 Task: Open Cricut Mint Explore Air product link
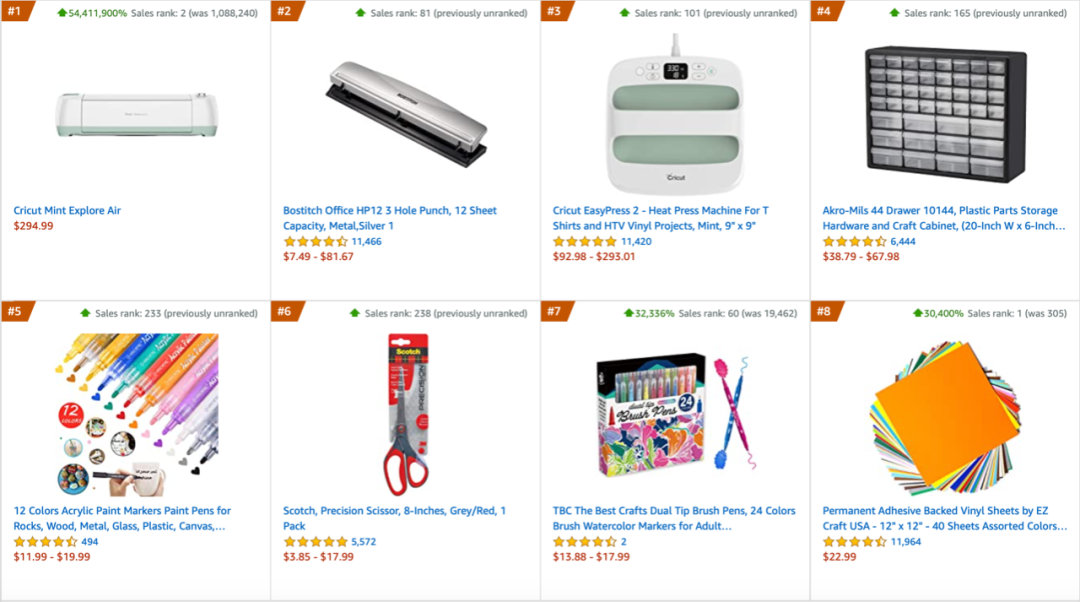point(67,211)
